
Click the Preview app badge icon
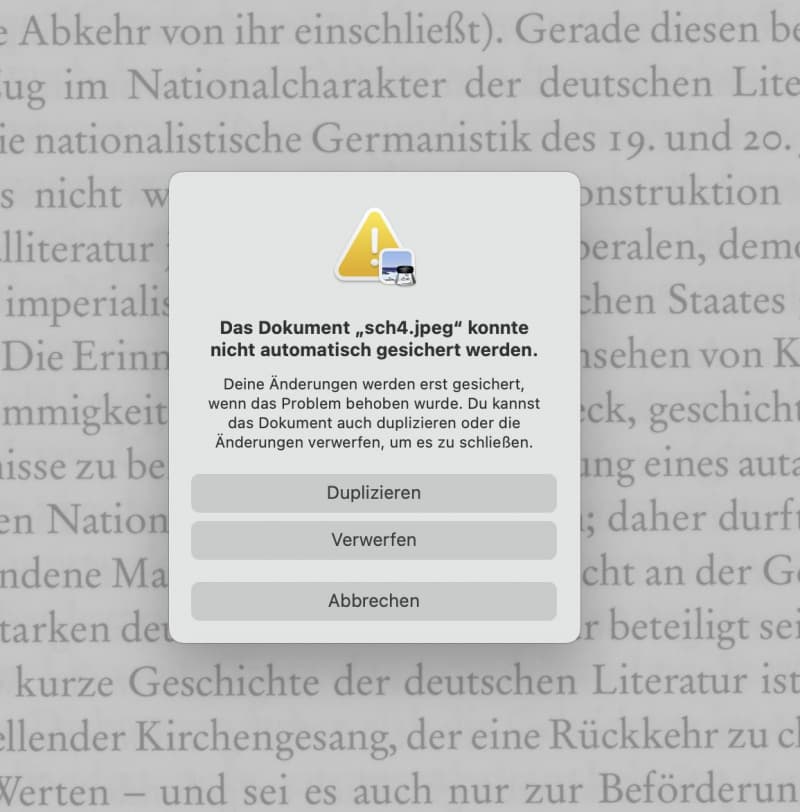pyautogui.click(x=398, y=267)
